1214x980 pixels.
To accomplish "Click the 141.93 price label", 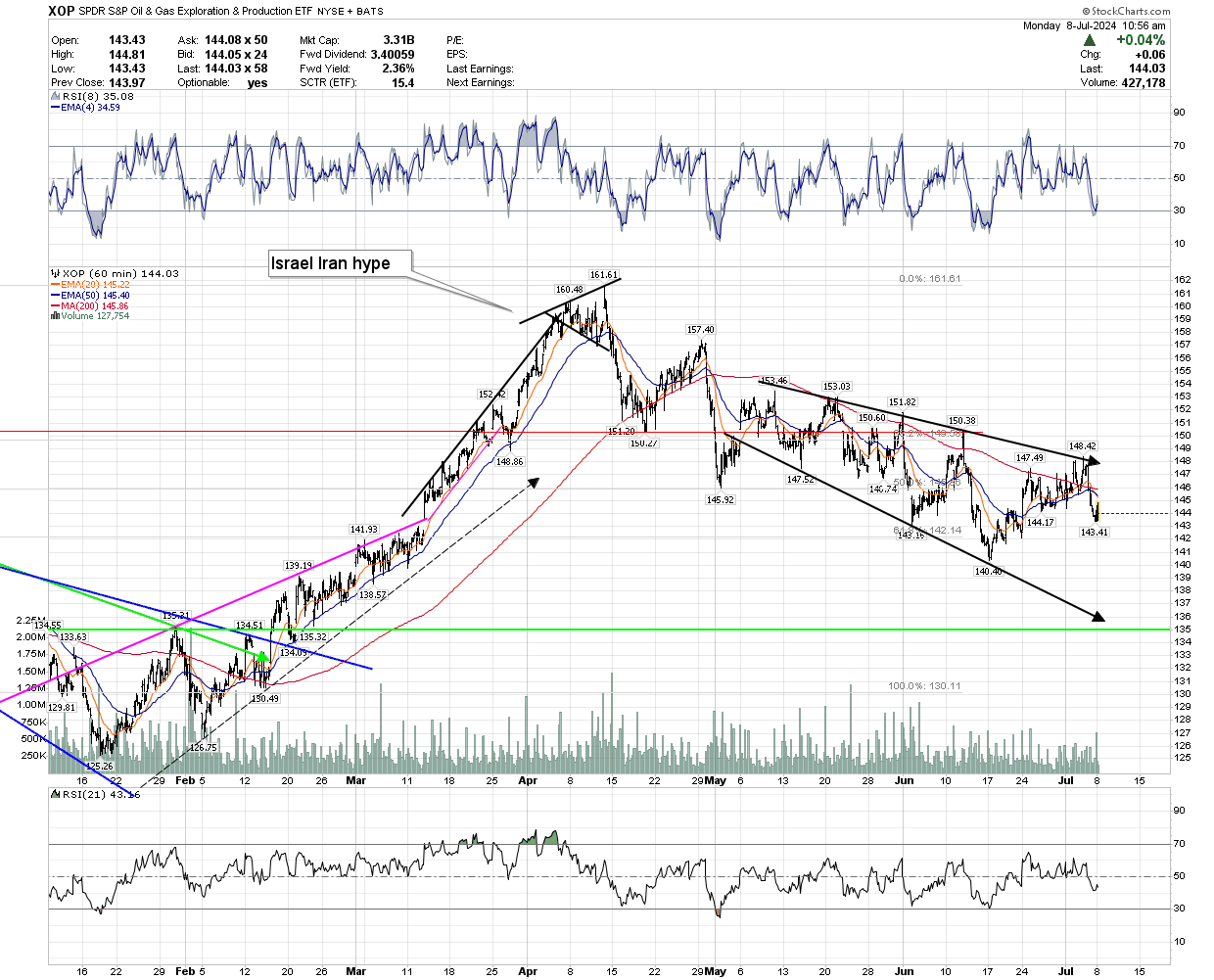I will pyautogui.click(x=363, y=530).
